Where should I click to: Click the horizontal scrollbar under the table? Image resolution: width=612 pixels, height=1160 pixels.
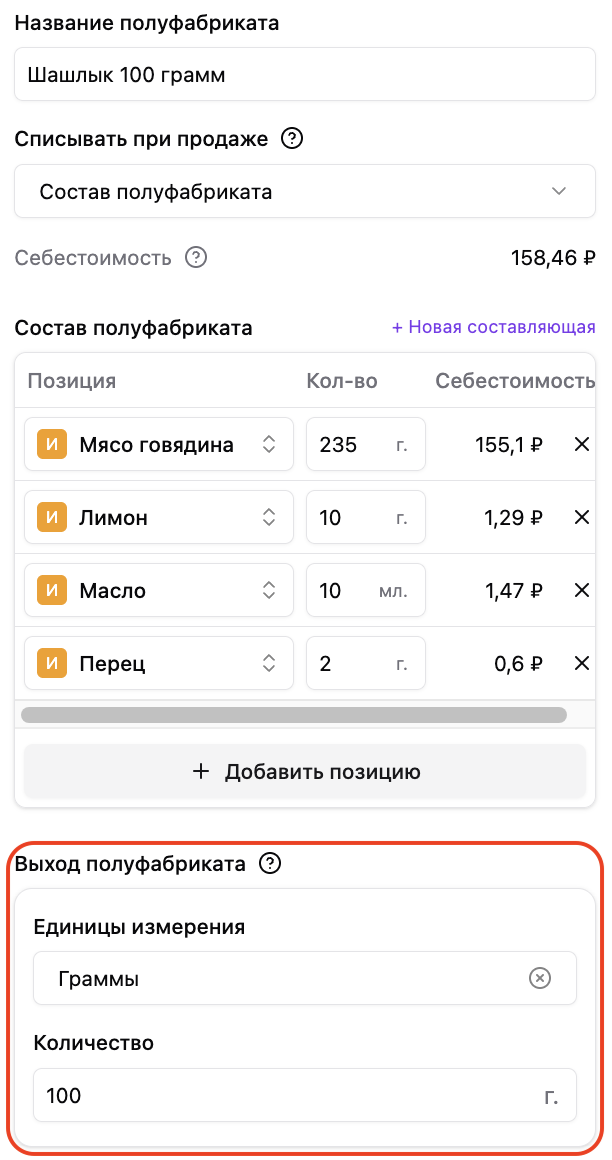294,715
